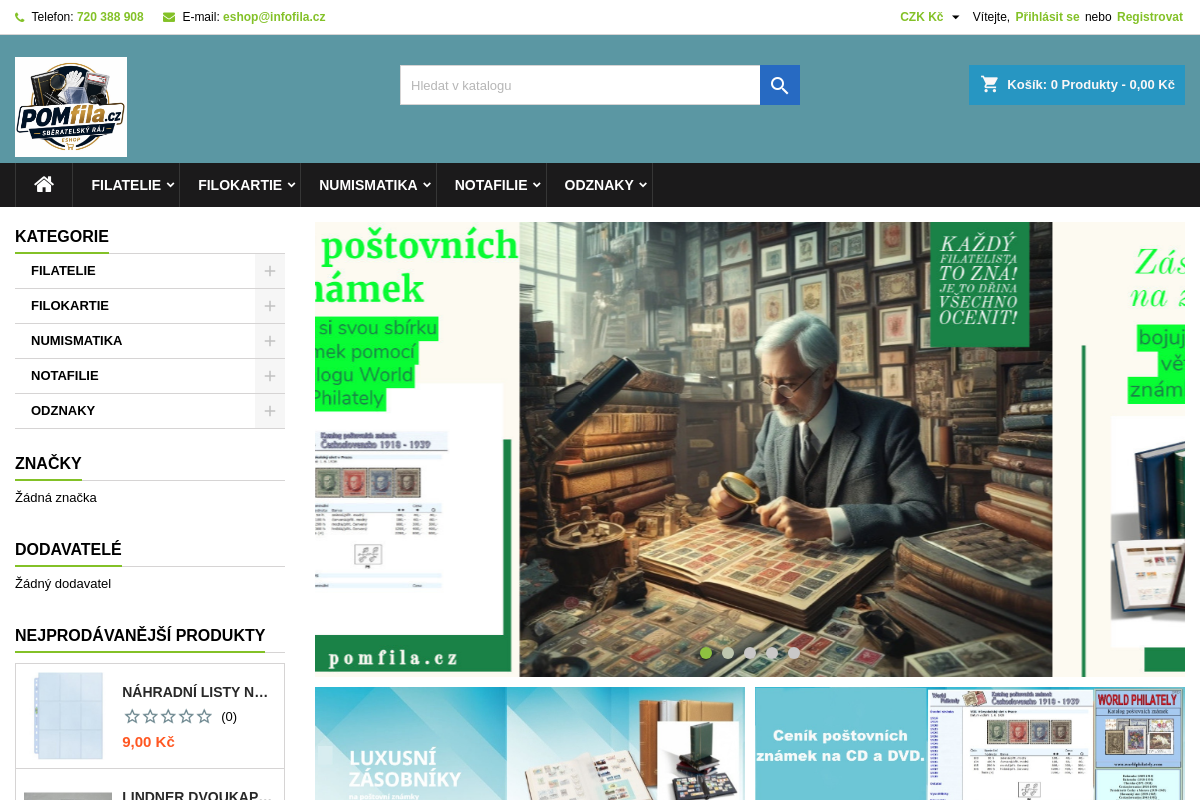Select fourth slider pagination dot
The width and height of the screenshot is (1200, 800).
pyautogui.click(x=772, y=653)
